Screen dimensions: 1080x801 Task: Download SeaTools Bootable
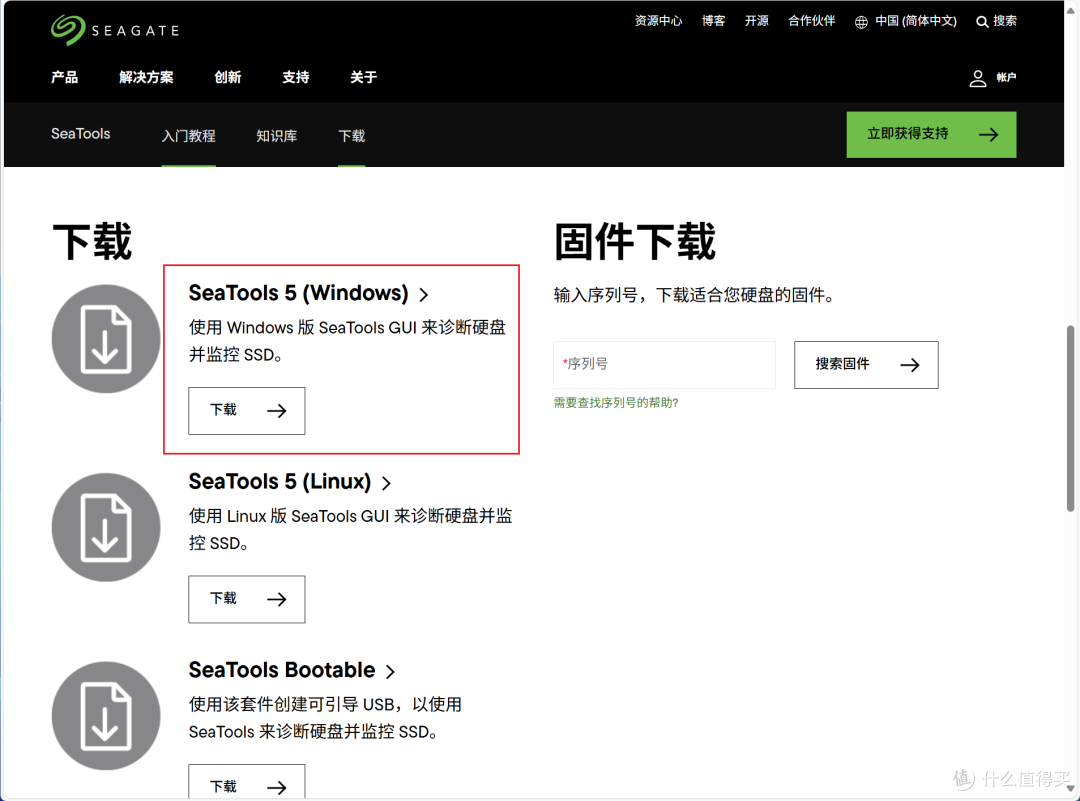[247, 782]
